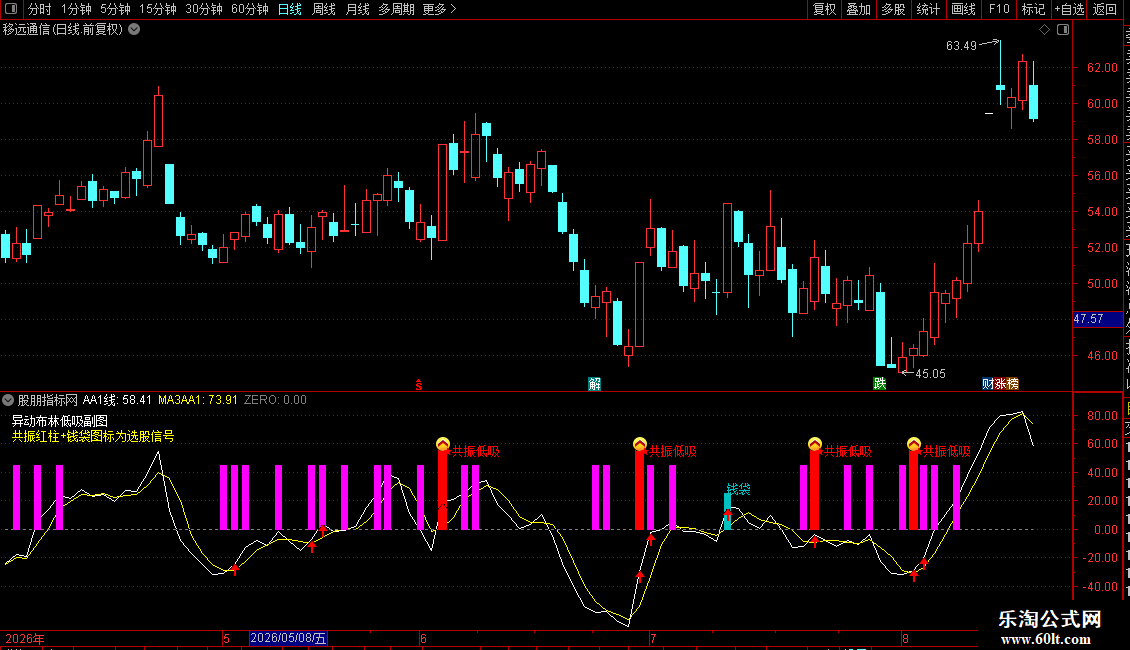The height and width of the screenshot is (650, 1130).
Task: Click the 45.05 low price label
Action: click(930, 373)
